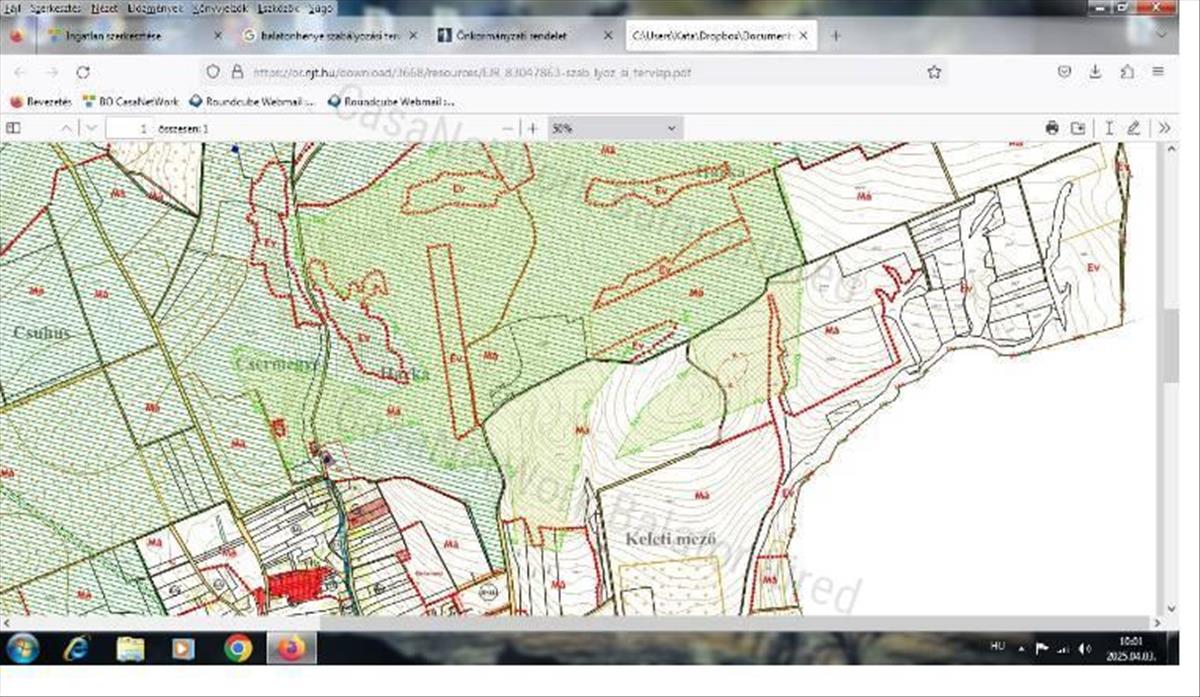Print the PDF document
This screenshot has height=697, width=1200.
[x=1051, y=128]
